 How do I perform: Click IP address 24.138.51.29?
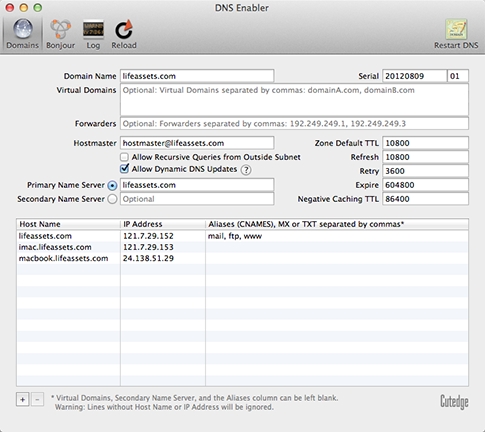click(148, 258)
